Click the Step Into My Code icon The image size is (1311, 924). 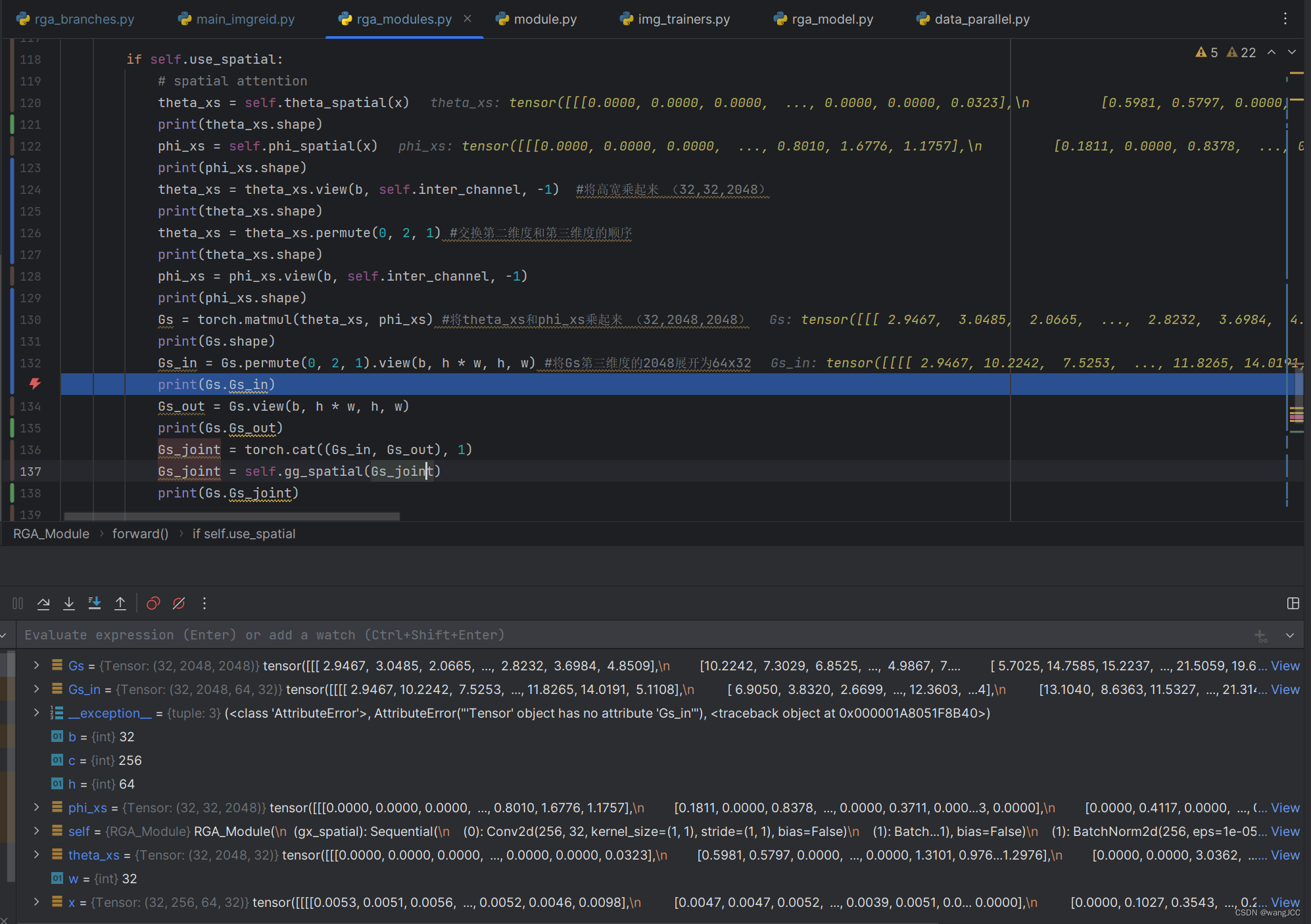[x=95, y=603]
